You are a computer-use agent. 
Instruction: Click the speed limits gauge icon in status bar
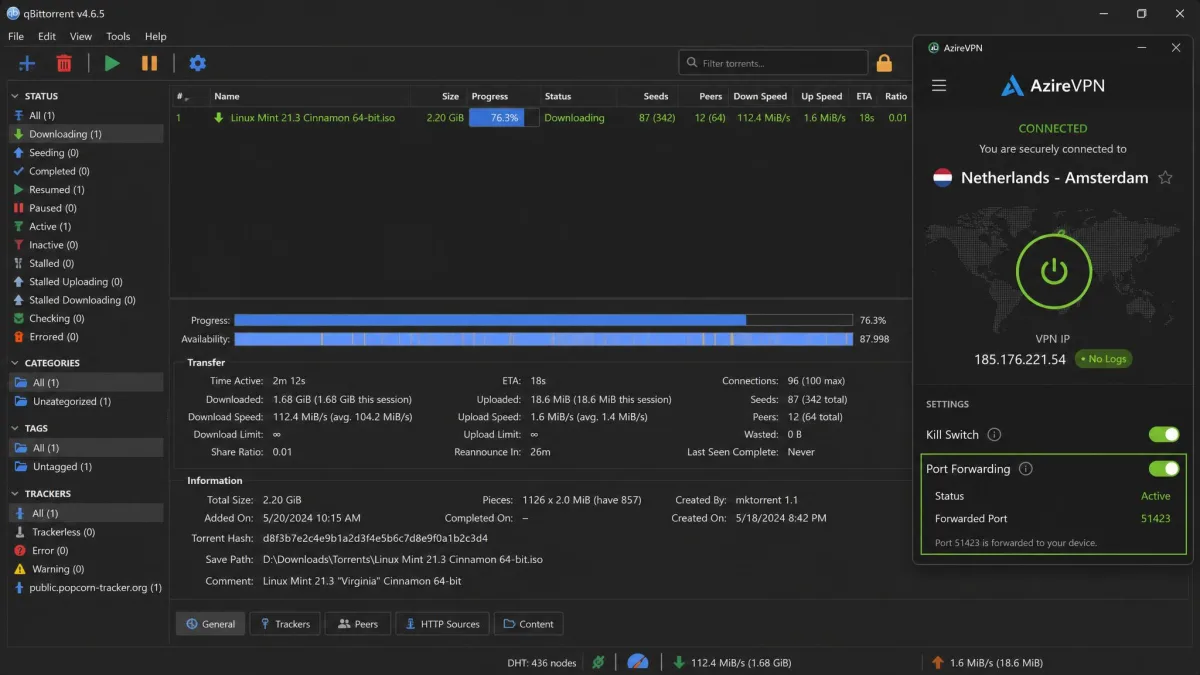[638, 662]
